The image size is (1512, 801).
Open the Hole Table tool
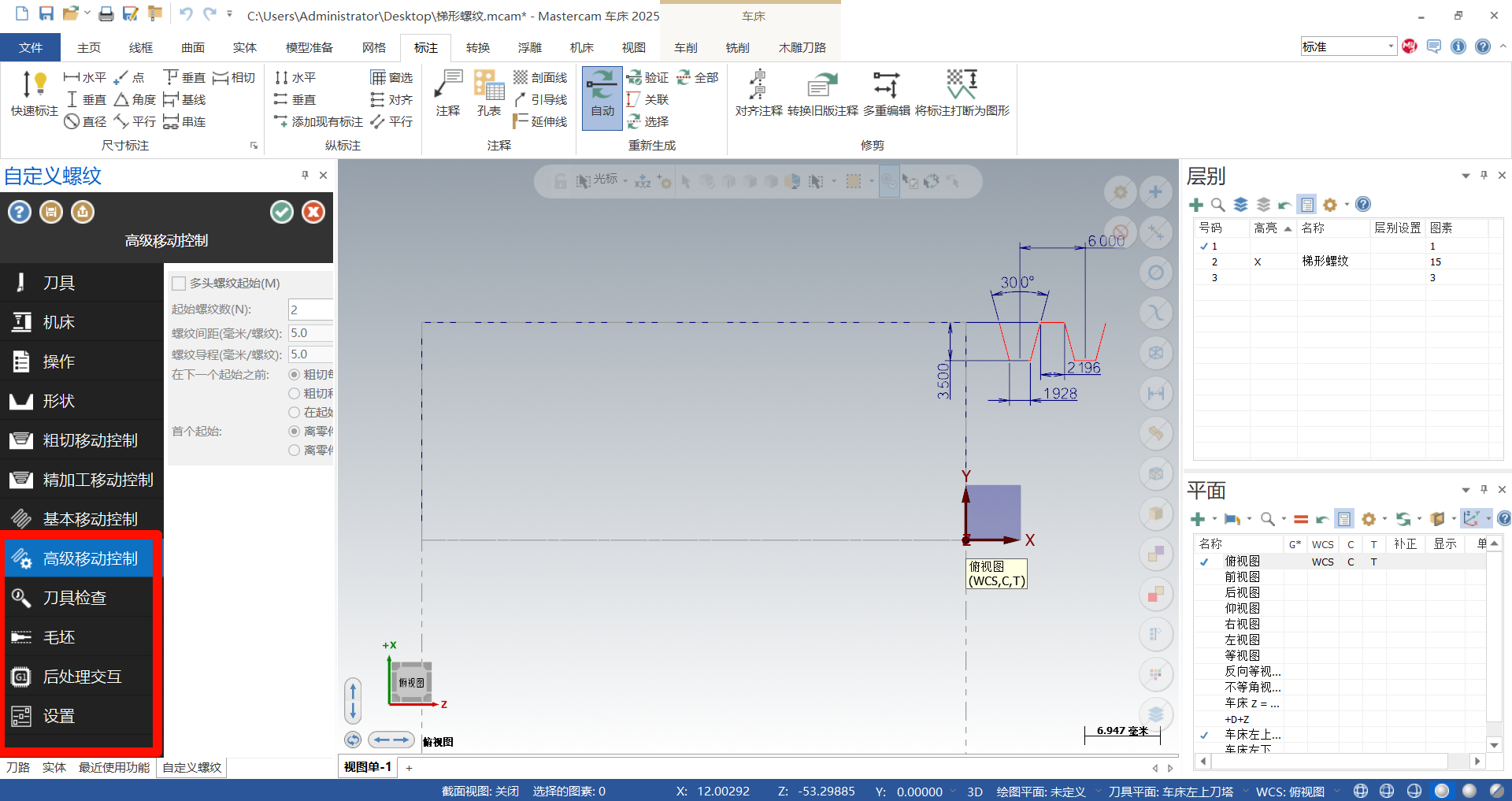coord(489,94)
